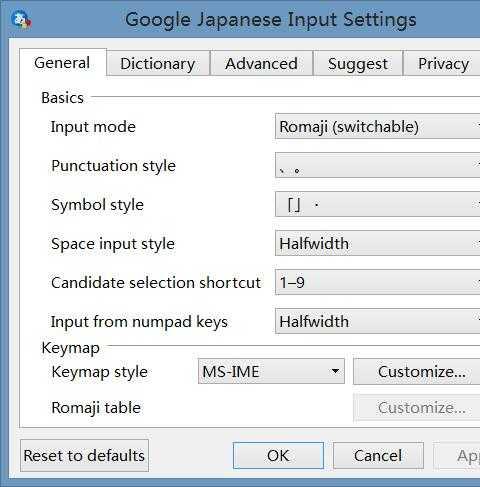Screen dimensions: 480x487
Task: Click the Romaji table label
Action: point(96,407)
